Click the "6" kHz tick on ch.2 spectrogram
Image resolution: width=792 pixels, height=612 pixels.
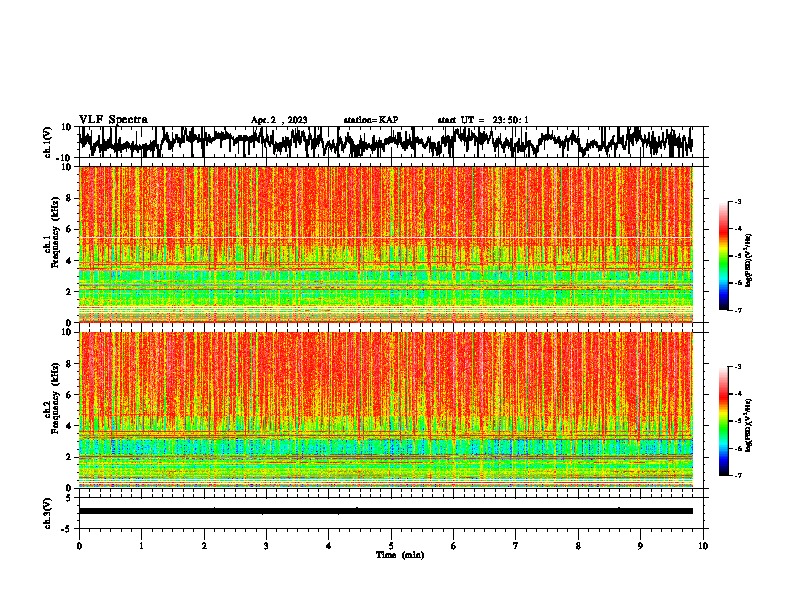coord(69,395)
